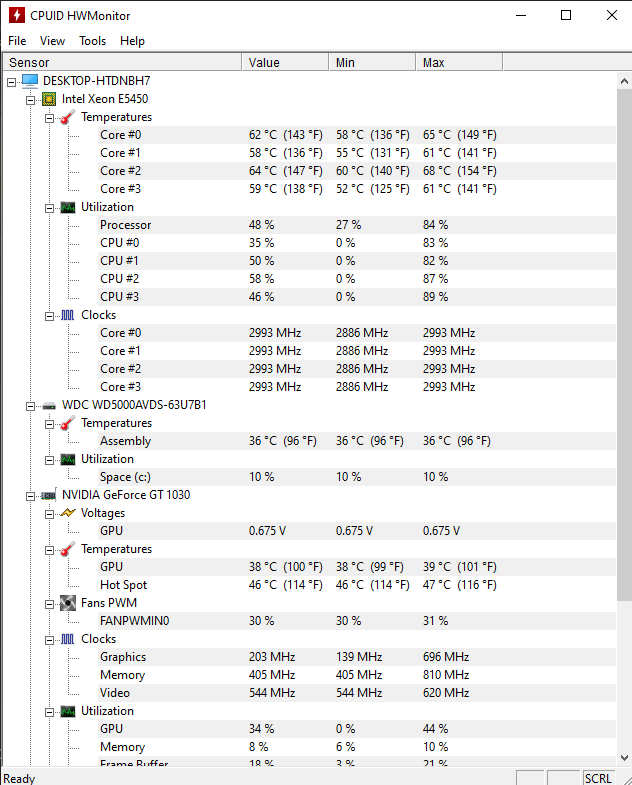Click the Value column header

click(x=285, y=63)
